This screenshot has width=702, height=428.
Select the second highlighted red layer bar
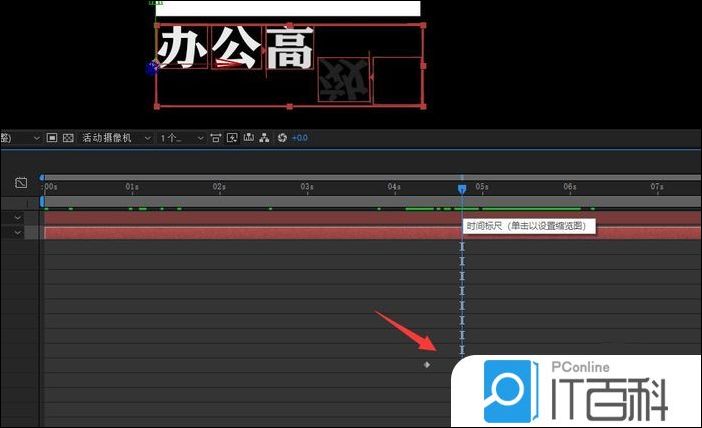(372, 233)
